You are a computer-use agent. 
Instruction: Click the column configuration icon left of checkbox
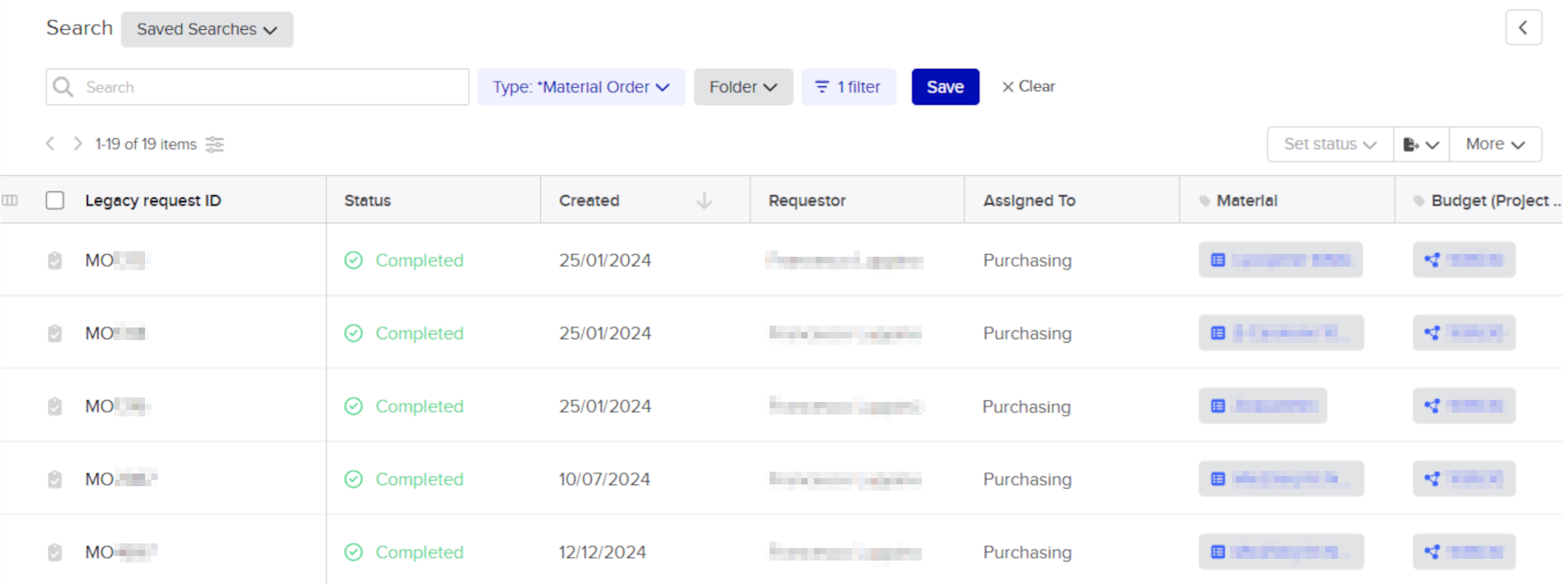coord(10,200)
